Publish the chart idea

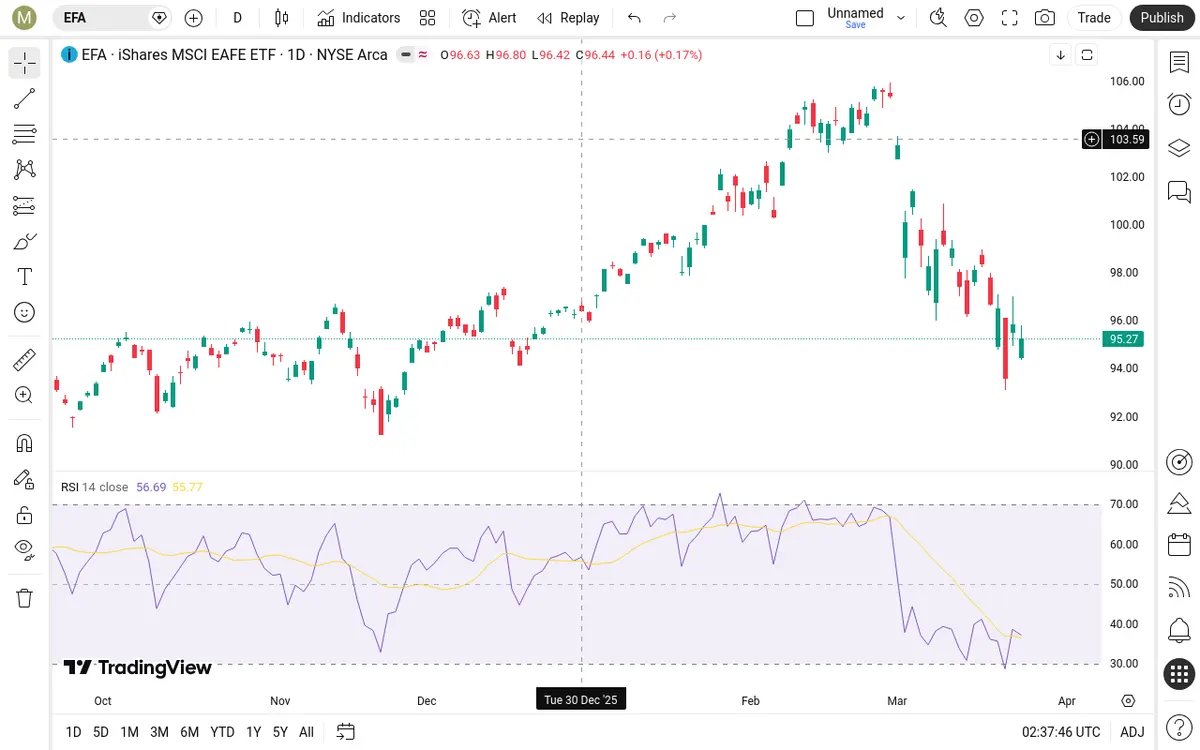[x=1162, y=18]
